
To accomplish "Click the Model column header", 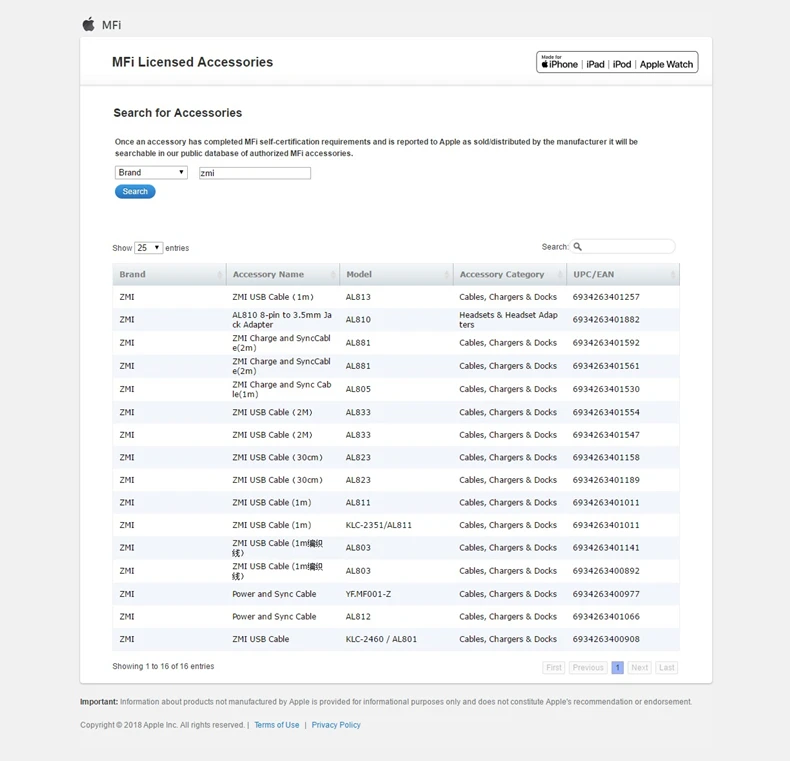I will [x=397, y=274].
